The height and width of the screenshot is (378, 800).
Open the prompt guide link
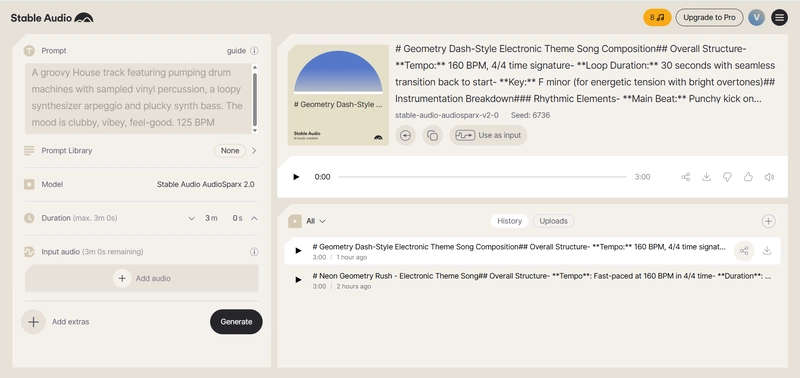pos(236,51)
